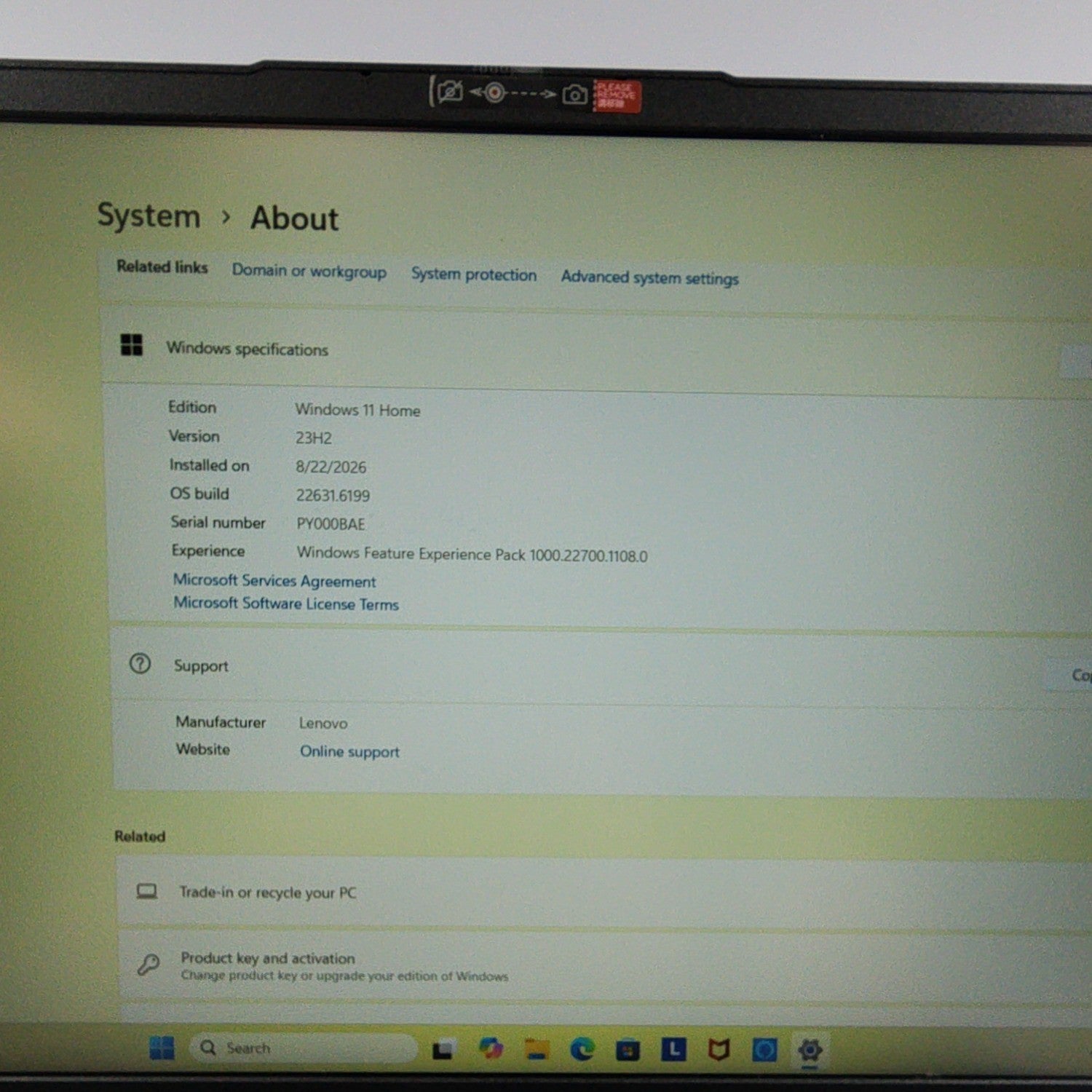Viewport: 1092px width, 1092px height.
Task: Click the Edition label
Action: tap(192, 407)
